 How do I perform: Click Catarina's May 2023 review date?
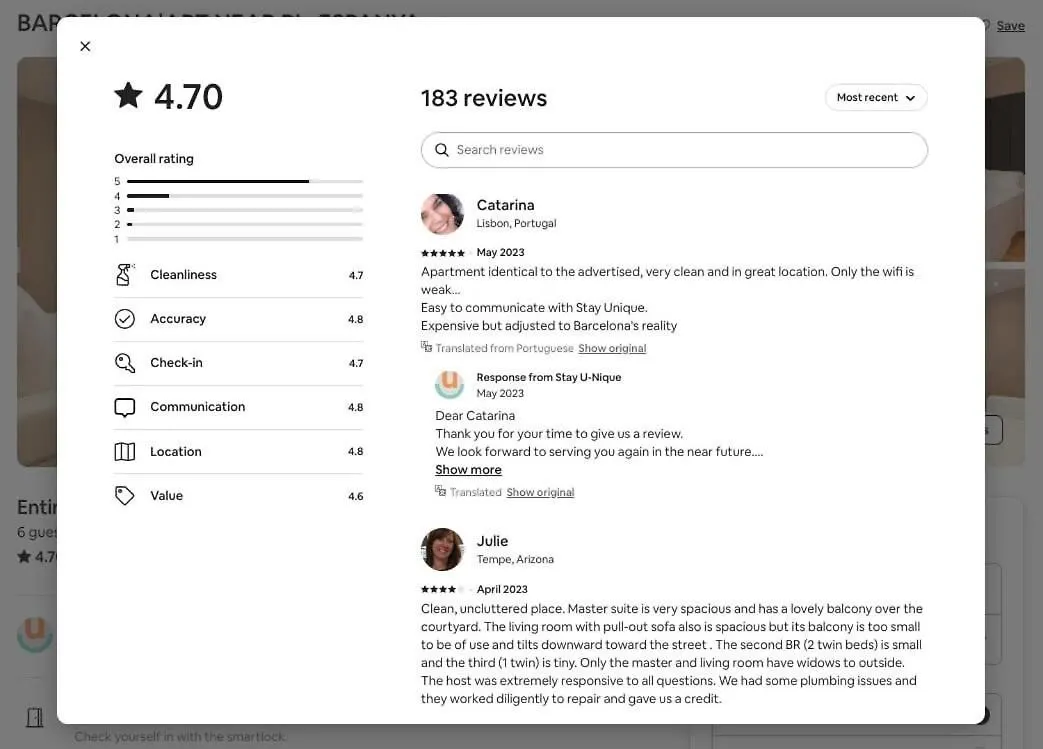pyautogui.click(x=500, y=253)
